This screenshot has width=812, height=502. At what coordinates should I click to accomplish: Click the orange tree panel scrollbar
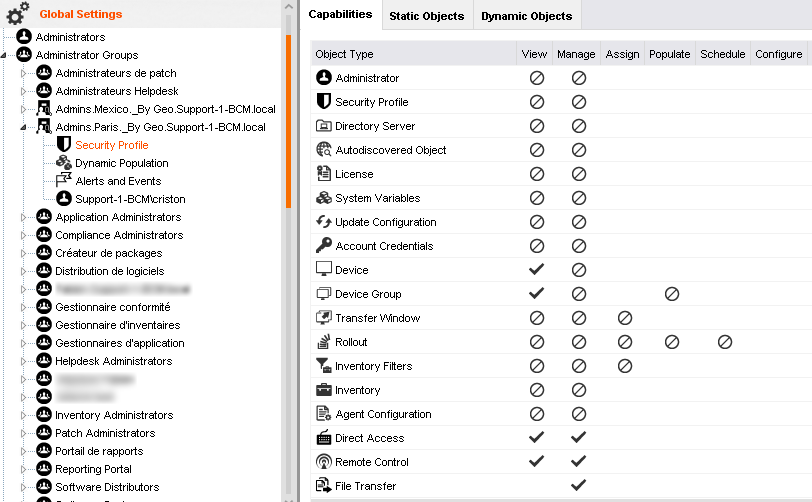(x=288, y=121)
